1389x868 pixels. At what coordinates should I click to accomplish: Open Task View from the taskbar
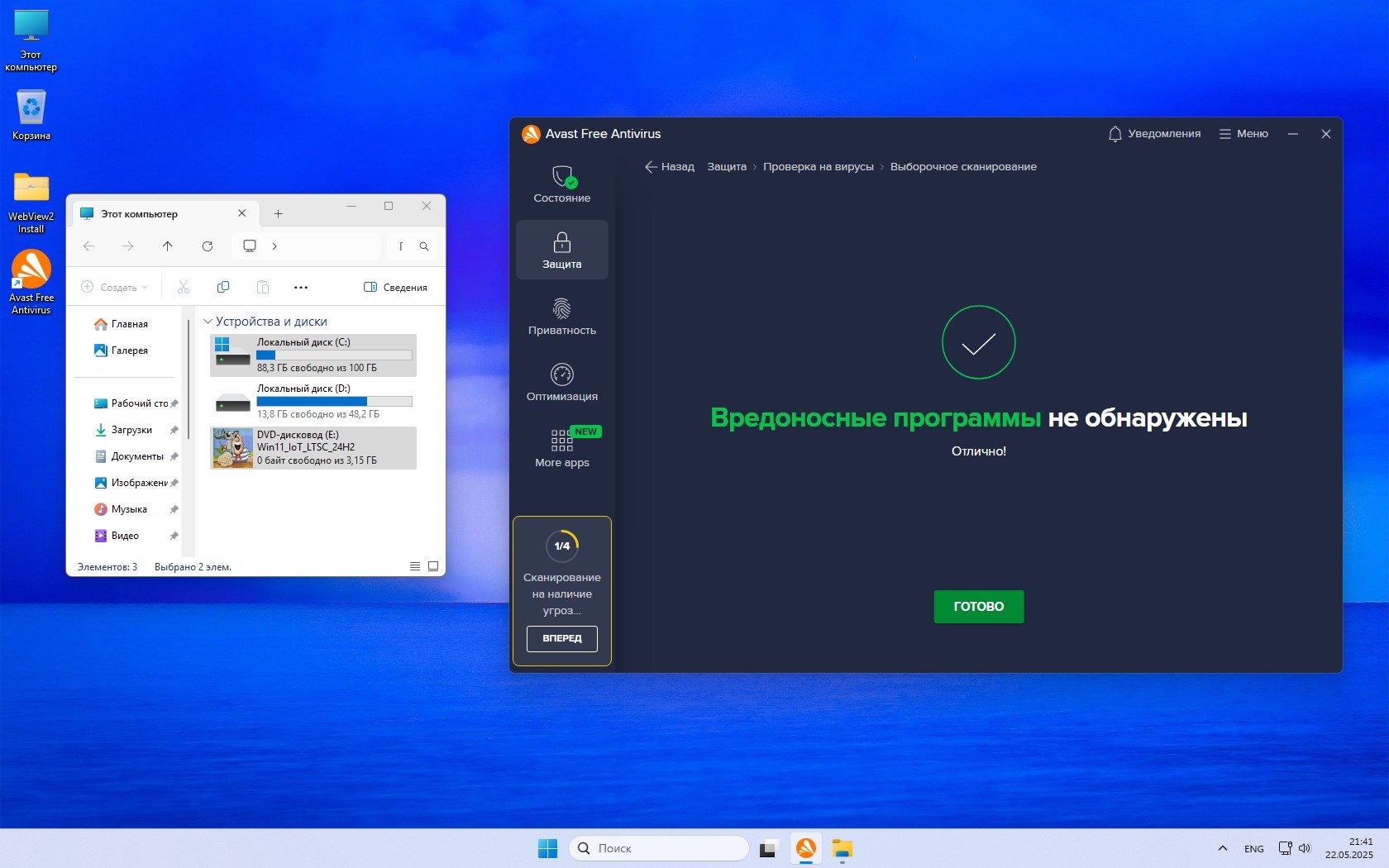click(x=769, y=848)
